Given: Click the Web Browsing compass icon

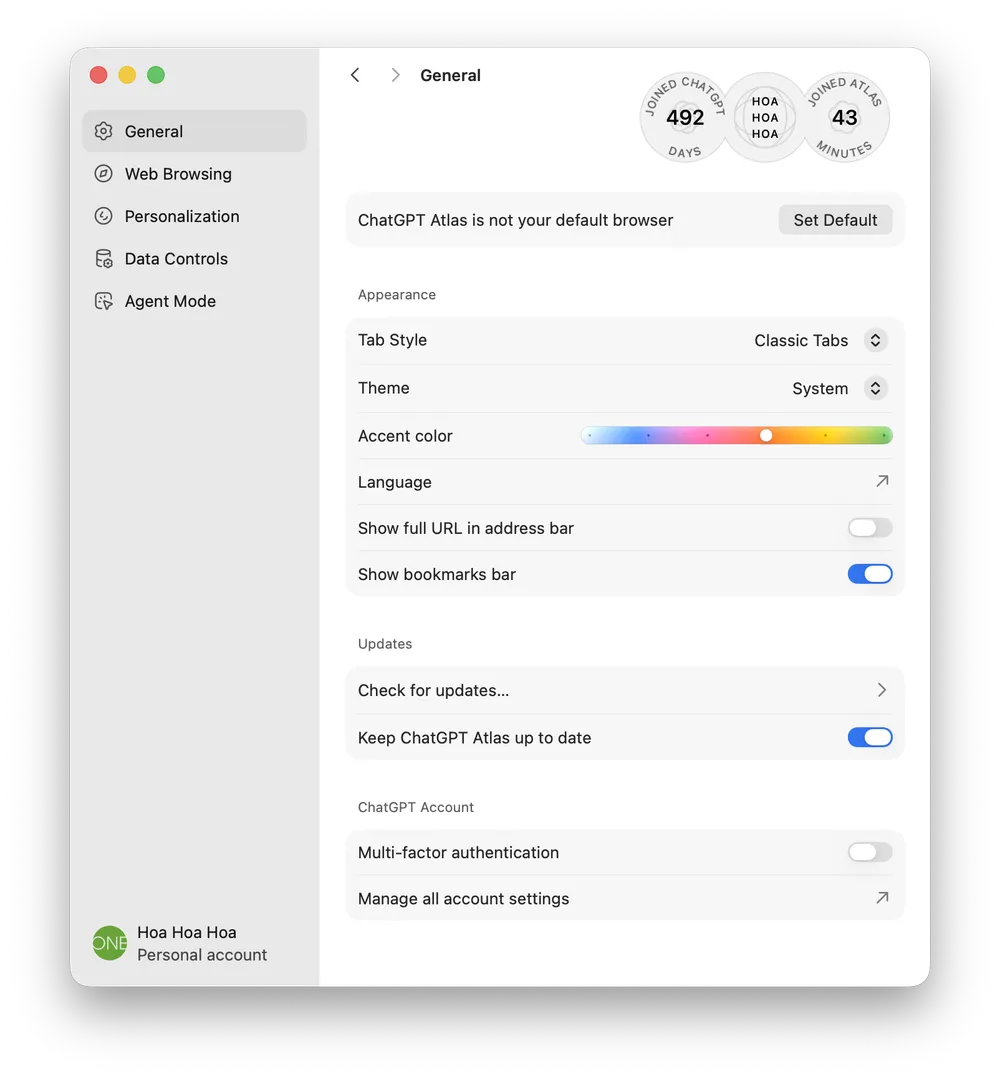Looking at the screenshot, I should [103, 173].
